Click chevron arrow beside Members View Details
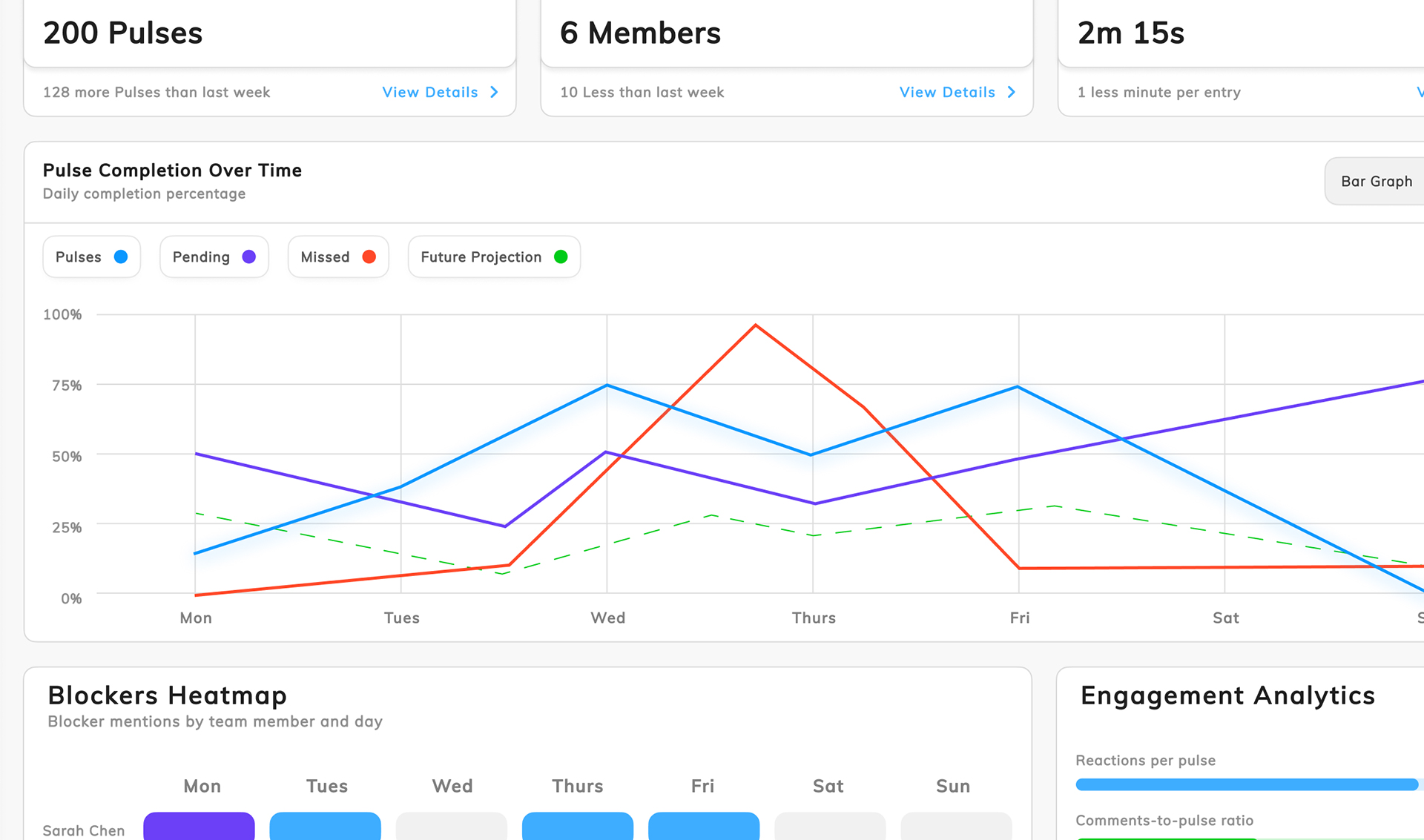 click(1011, 92)
